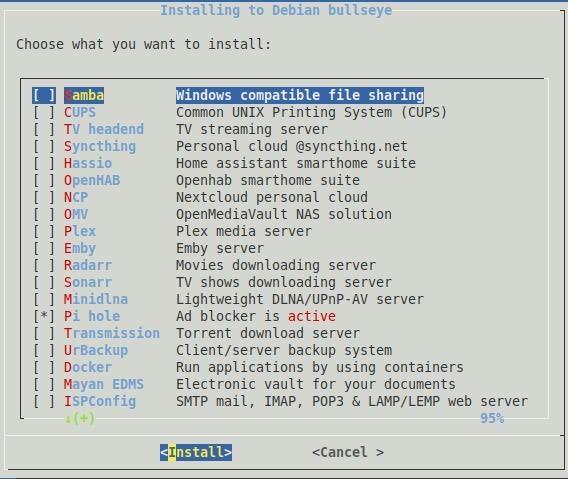Click 'Openhab smarthome suite' description
Screen dimensions: 568x479
pos(268,180)
